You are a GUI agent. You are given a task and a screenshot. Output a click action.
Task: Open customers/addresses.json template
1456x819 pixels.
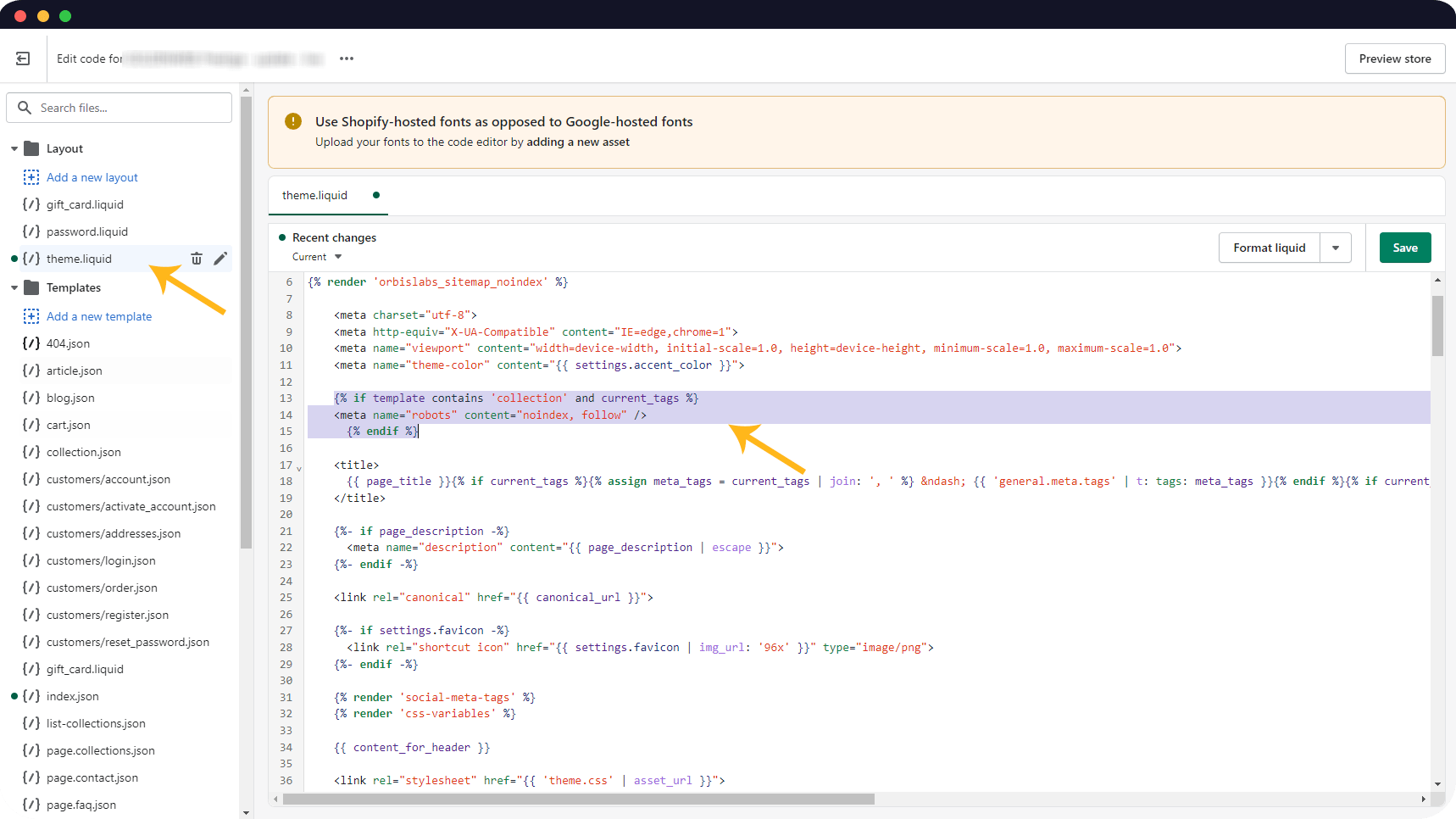pyautogui.click(x=114, y=533)
